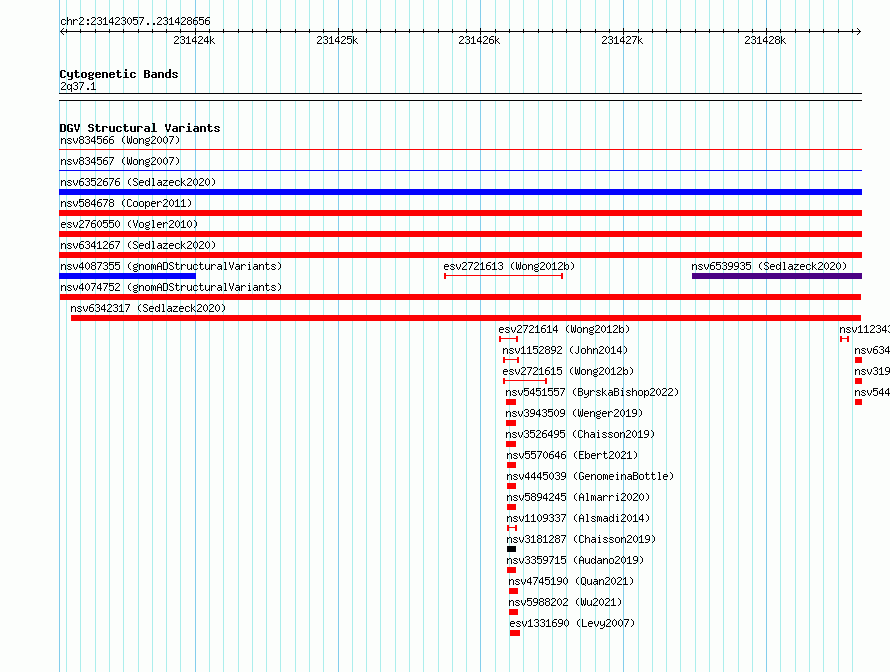Click nsv1152892 (John2014) label
The height and width of the screenshot is (672, 890).
coord(565,350)
